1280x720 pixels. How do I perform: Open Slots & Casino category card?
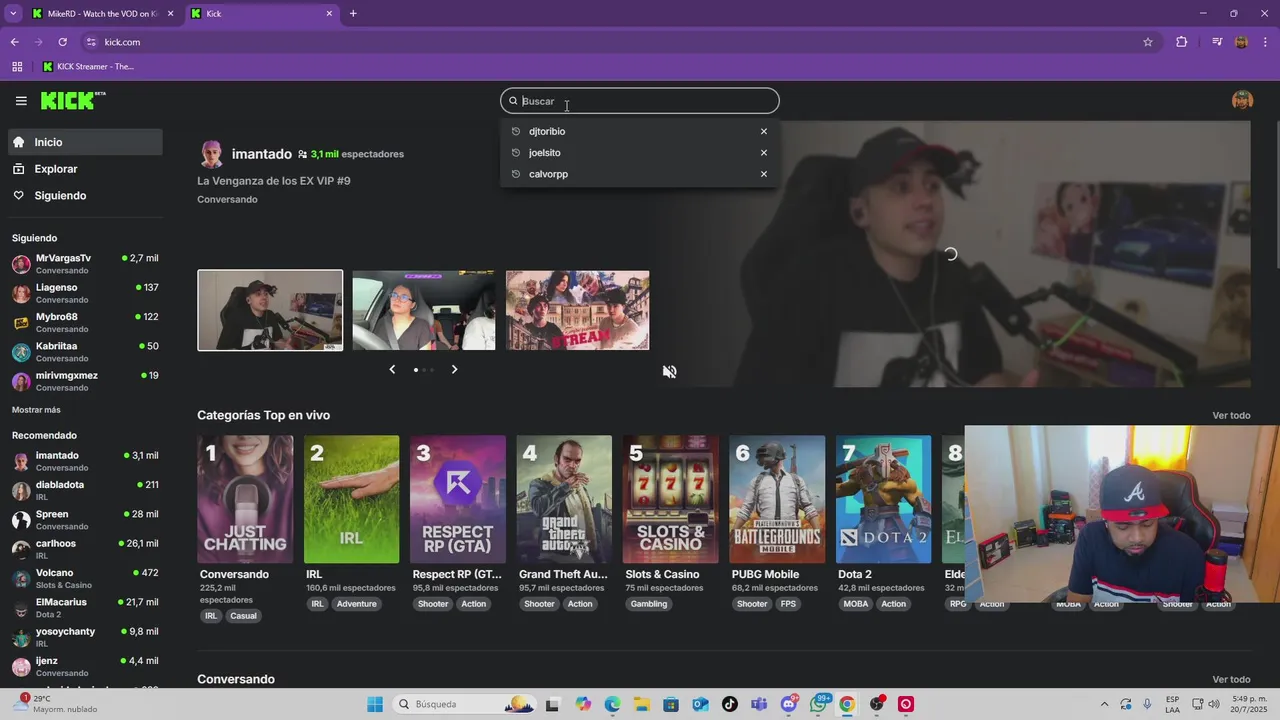point(670,499)
